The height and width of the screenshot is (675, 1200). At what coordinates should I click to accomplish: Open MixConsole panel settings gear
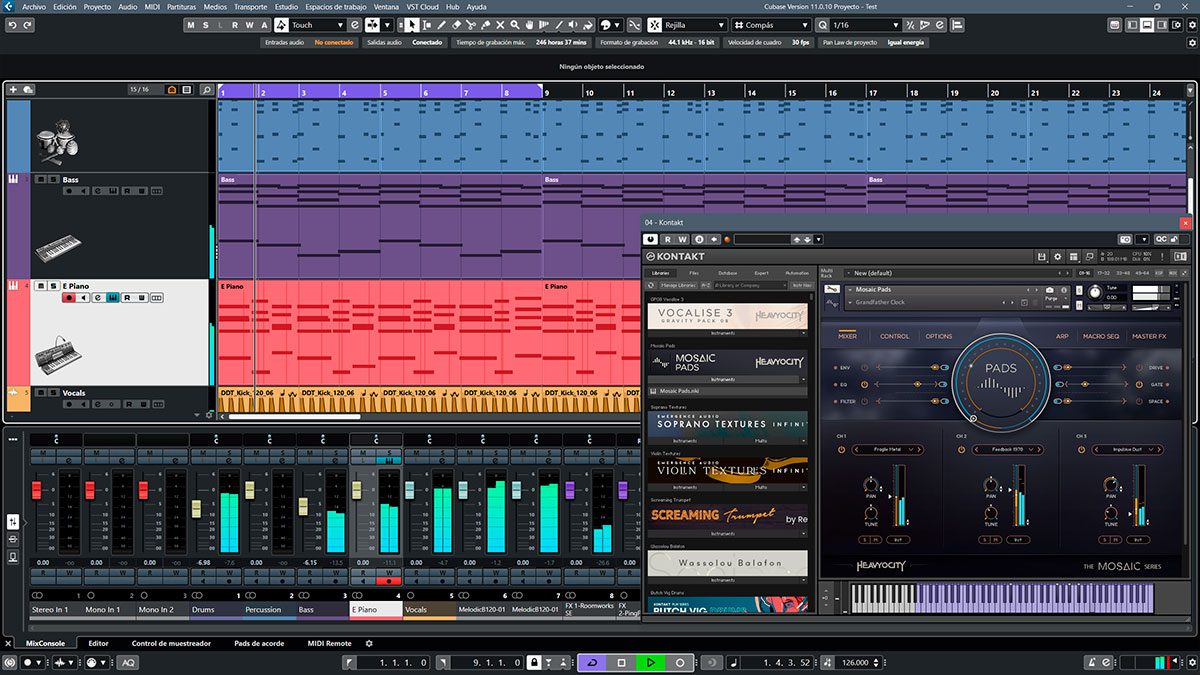click(369, 644)
